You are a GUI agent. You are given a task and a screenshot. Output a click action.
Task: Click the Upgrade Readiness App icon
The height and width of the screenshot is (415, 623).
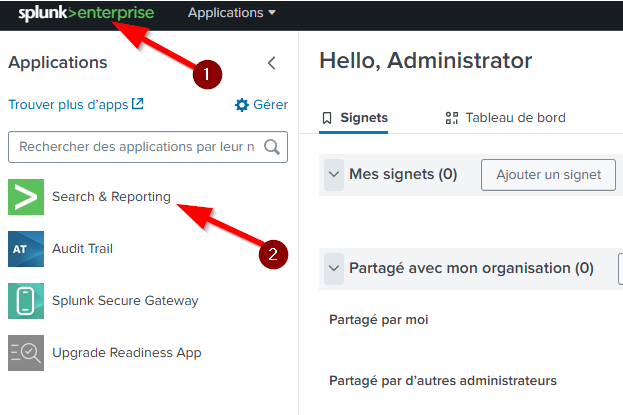pos(26,353)
